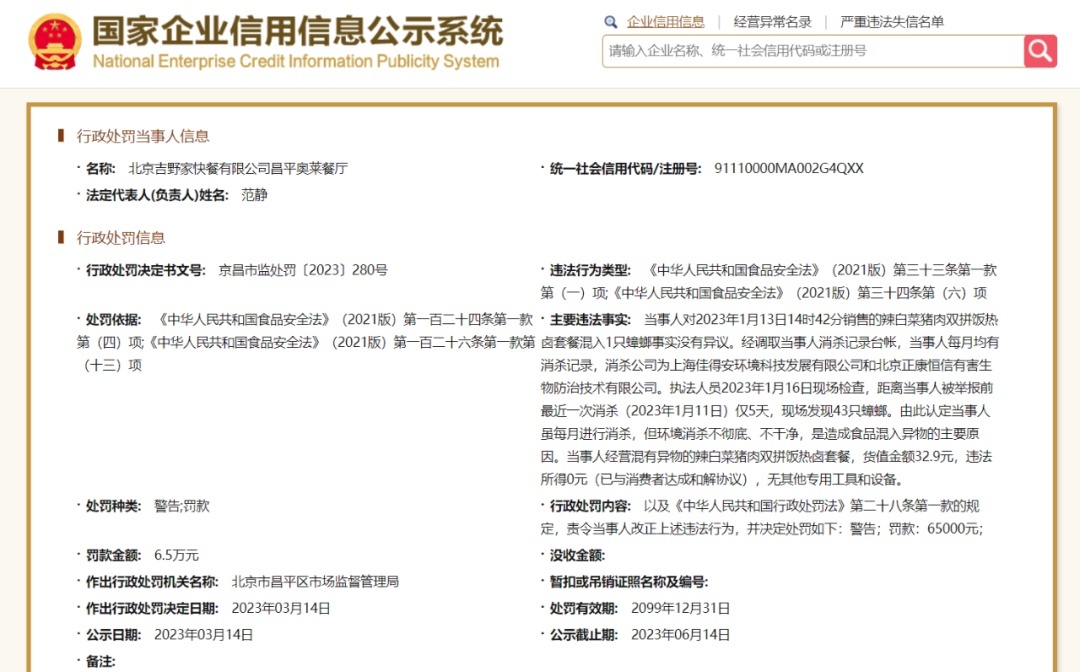Click the 6.5万元 fine amount value

pyautogui.click(x=176, y=555)
